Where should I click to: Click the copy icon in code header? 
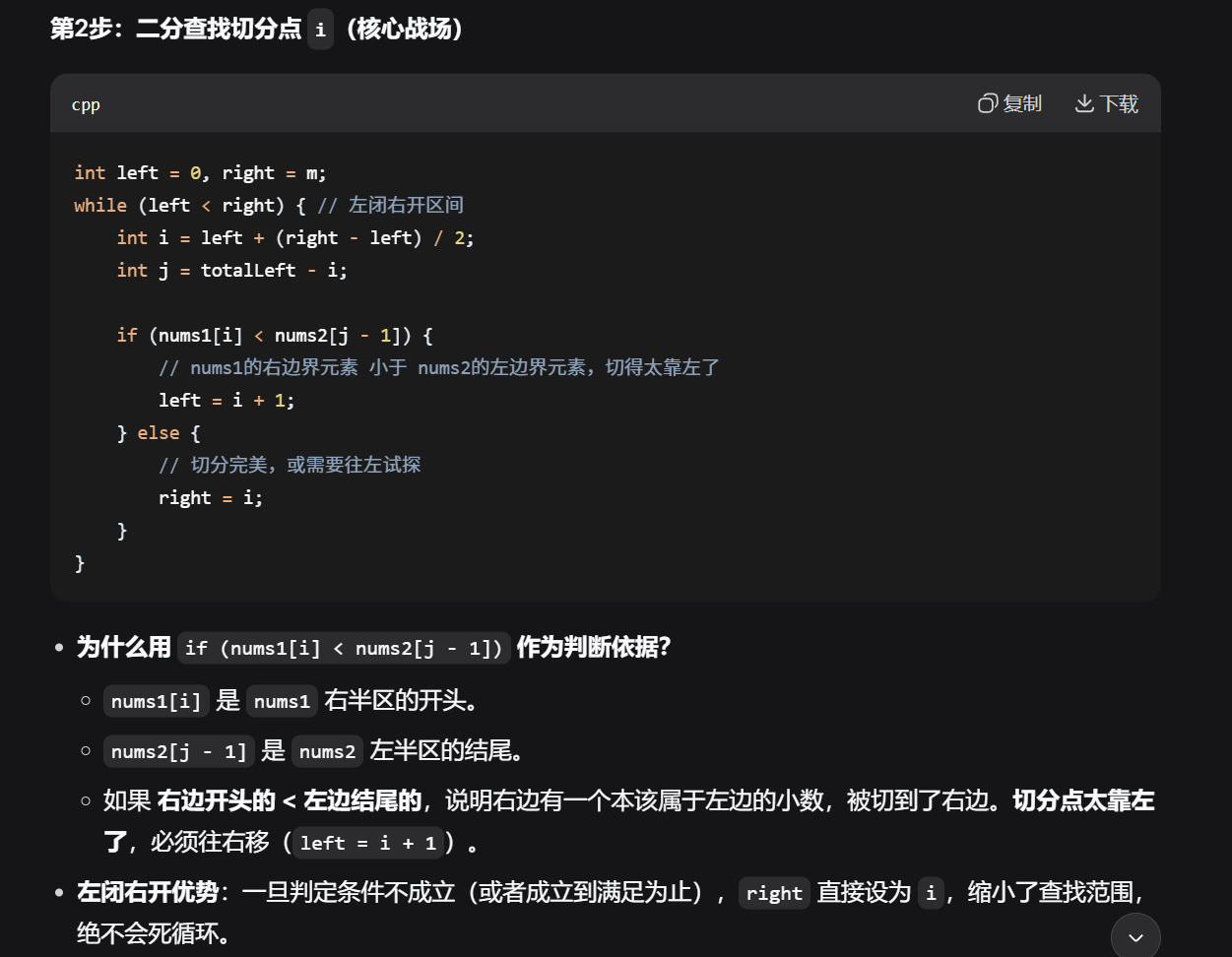(988, 103)
